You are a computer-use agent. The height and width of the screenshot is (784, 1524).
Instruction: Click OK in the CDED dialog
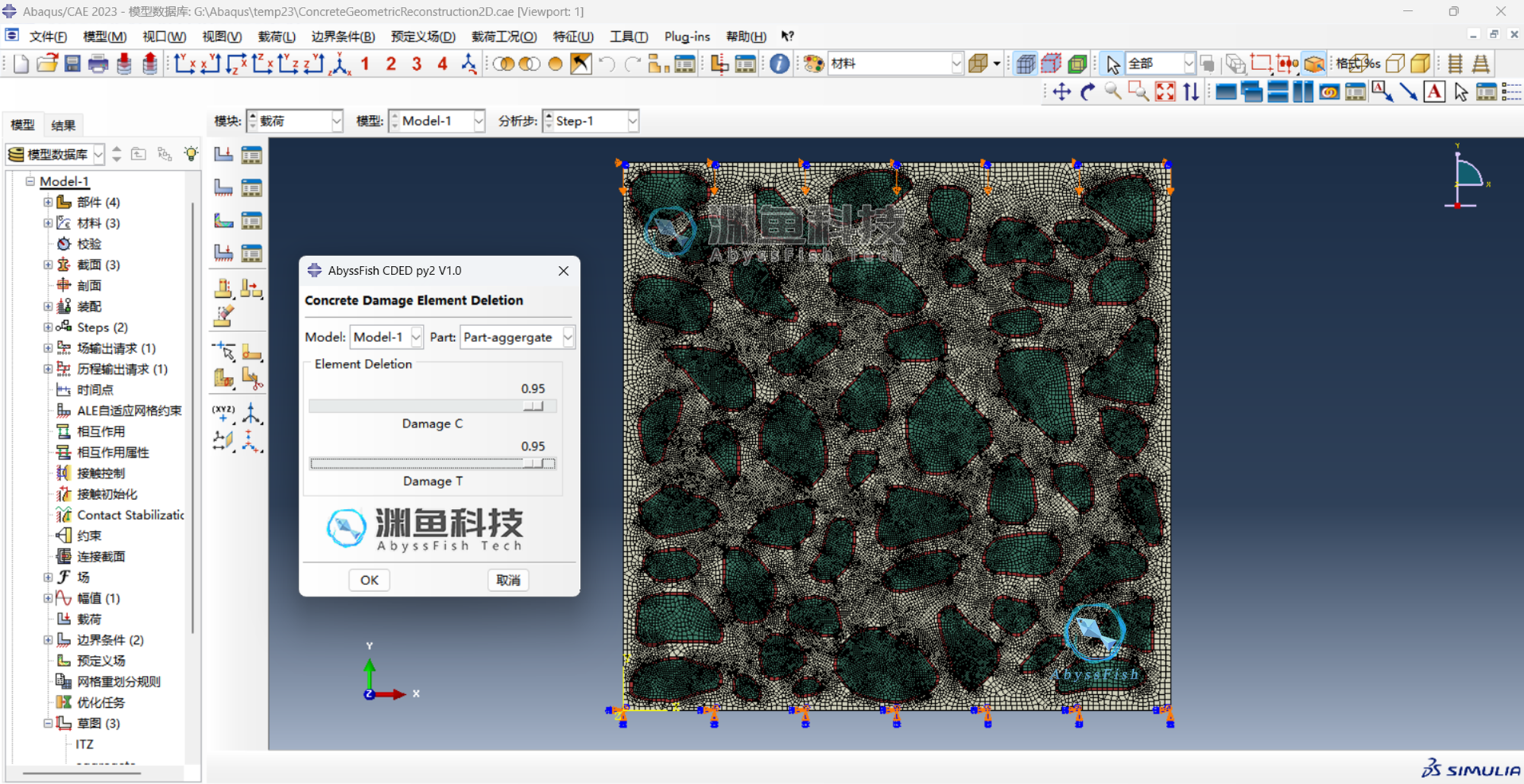[x=370, y=580]
